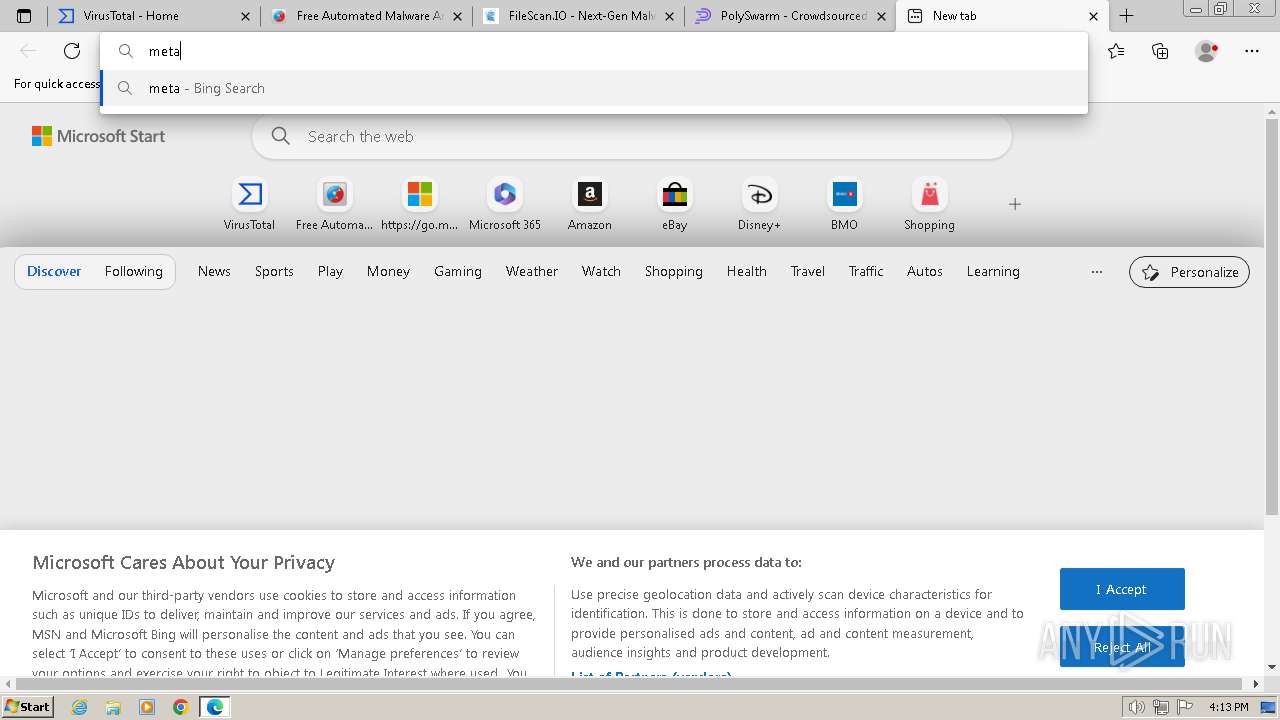This screenshot has height=720, width=1280.
Task: Switch to the PolySwarm tab
Action: point(791,16)
